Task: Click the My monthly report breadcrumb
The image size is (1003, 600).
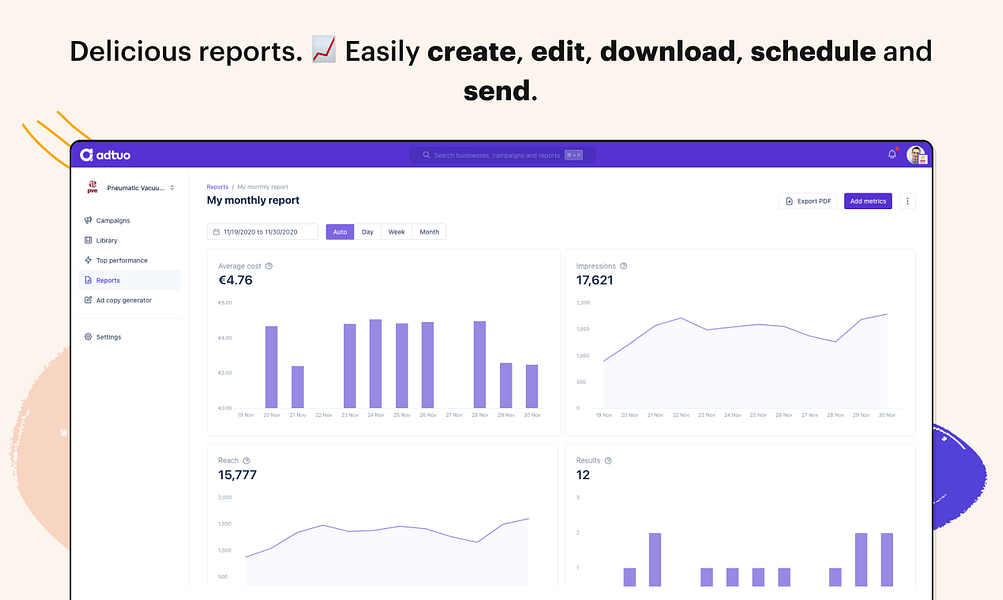Action: coord(262,187)
